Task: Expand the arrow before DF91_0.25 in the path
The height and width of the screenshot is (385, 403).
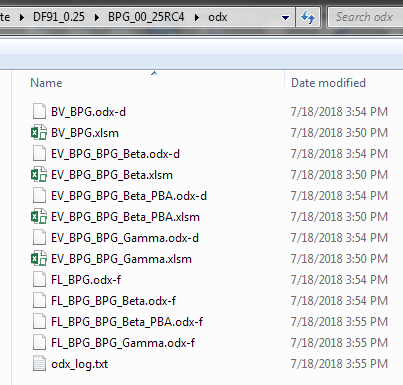Action: 22,17
